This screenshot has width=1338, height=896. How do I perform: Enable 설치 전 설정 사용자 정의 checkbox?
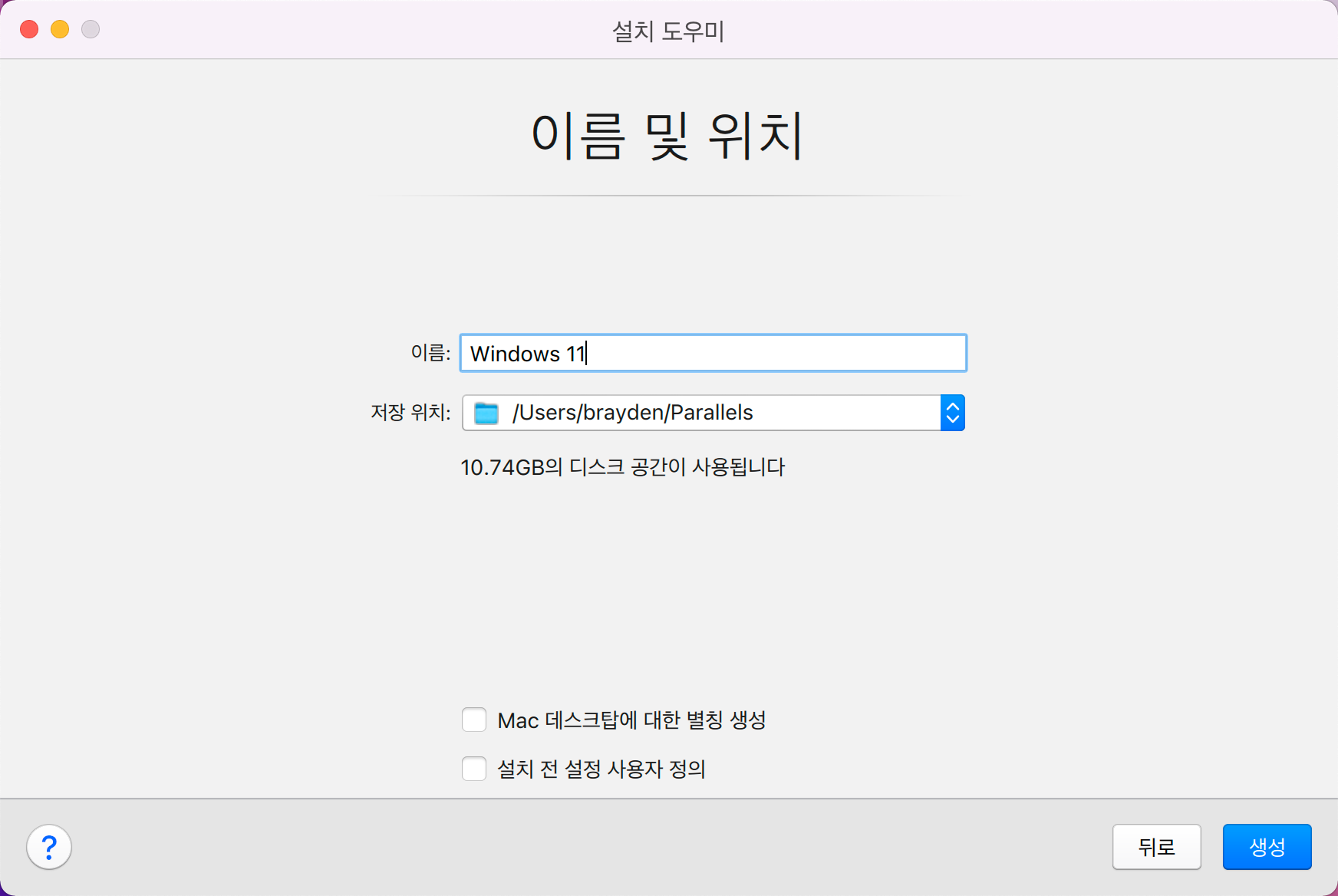click(x=474, y=769)
